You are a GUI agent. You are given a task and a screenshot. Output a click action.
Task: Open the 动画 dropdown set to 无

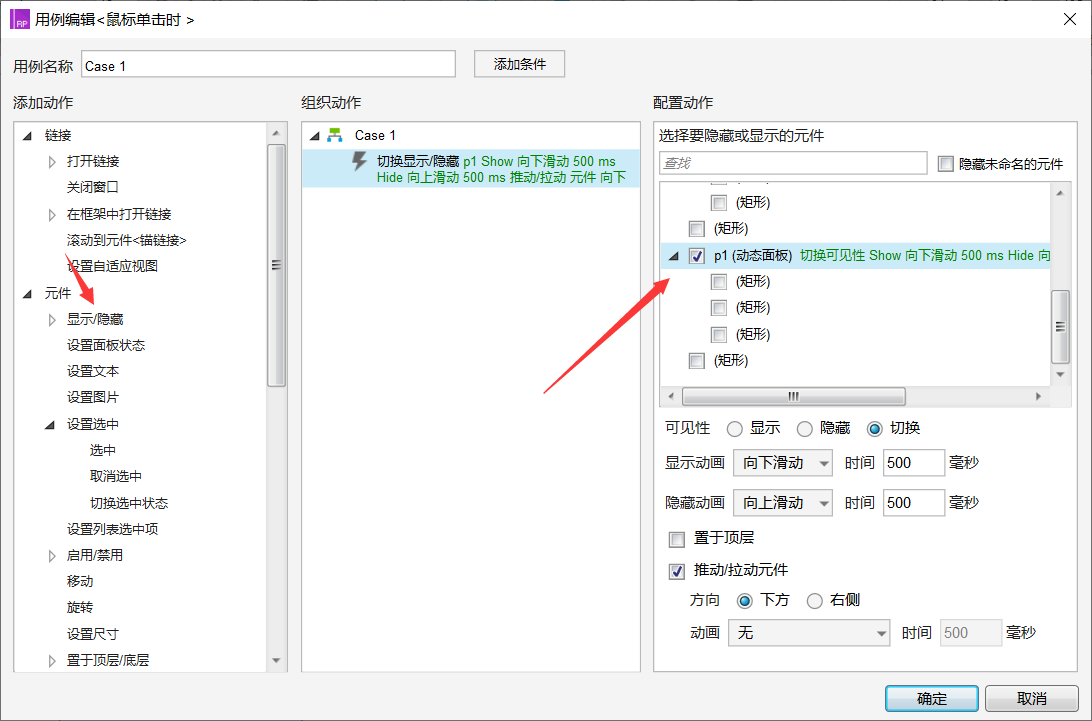(809, 633)
